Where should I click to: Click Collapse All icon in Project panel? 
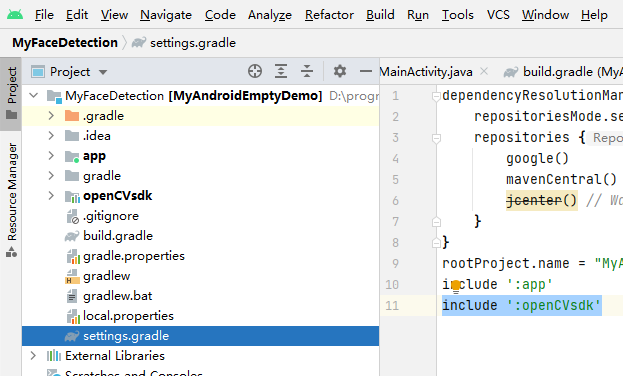[x=307, y=72]
